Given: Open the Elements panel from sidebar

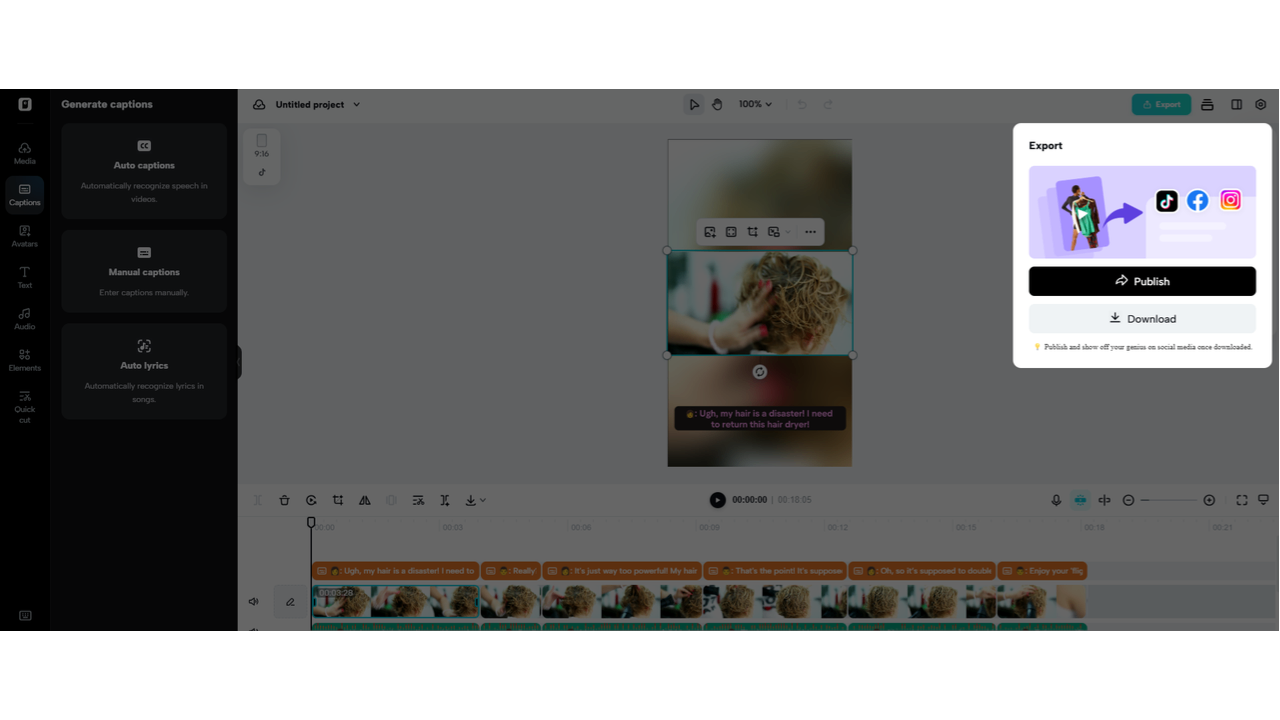Looking at the screenshot, I should tap(24, 360).
